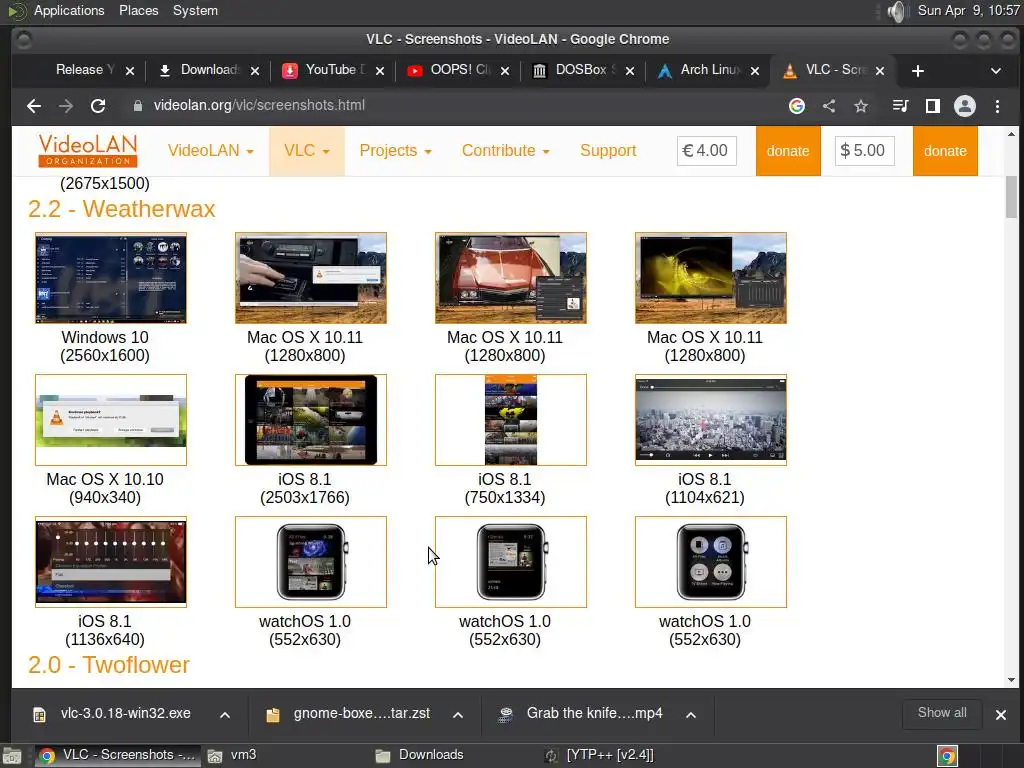Click the forward navigation arrow
The height and width of the screenshot is (768, 1024).
click(66, 106)
